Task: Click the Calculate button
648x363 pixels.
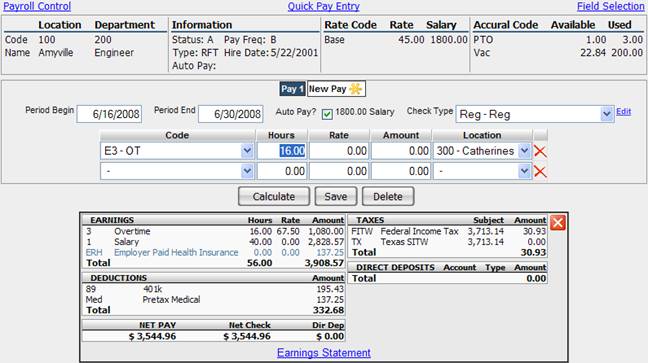Action: (274, 196)
